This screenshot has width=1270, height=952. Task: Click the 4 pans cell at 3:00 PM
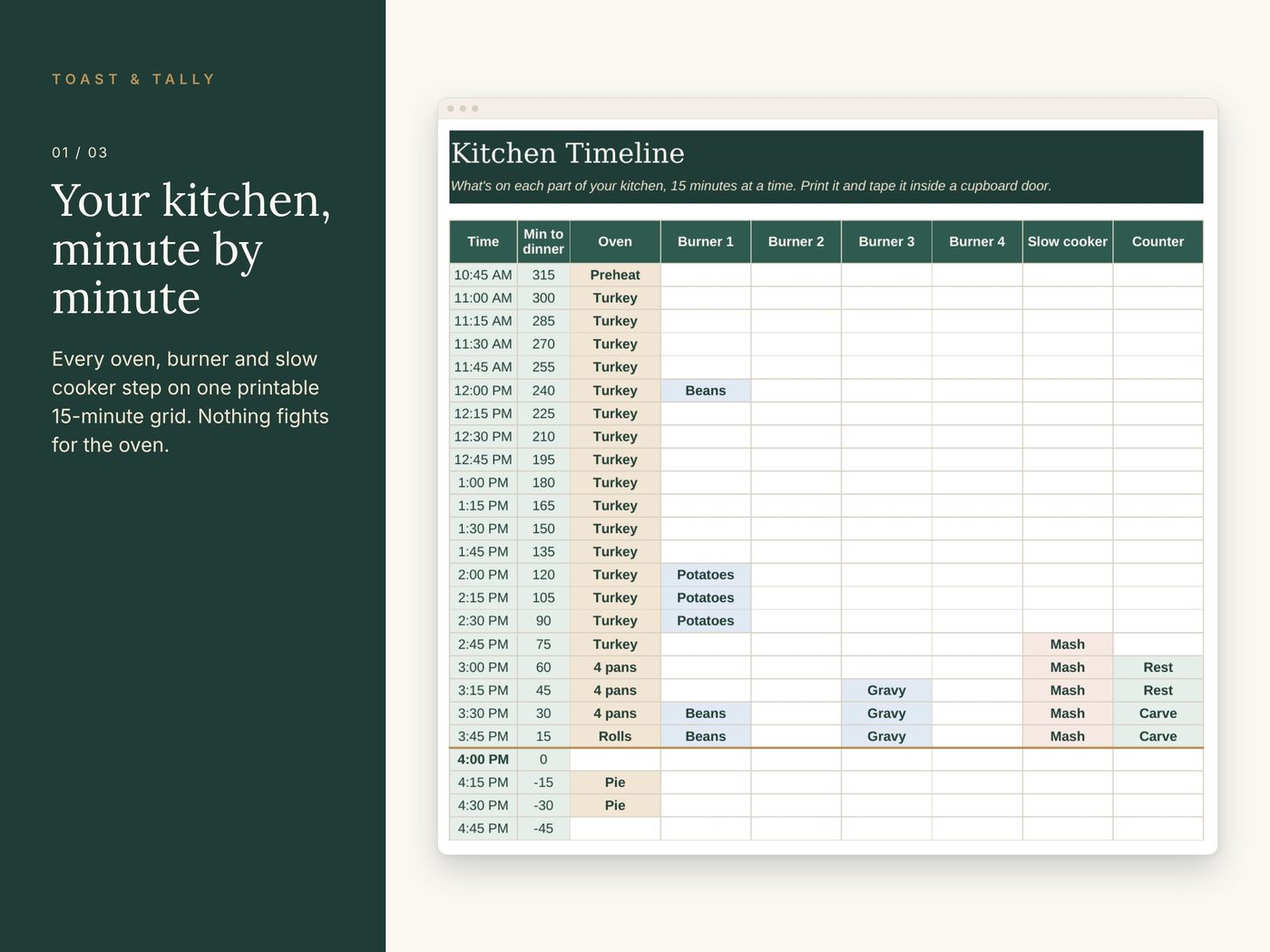click(x=615, y=667)
